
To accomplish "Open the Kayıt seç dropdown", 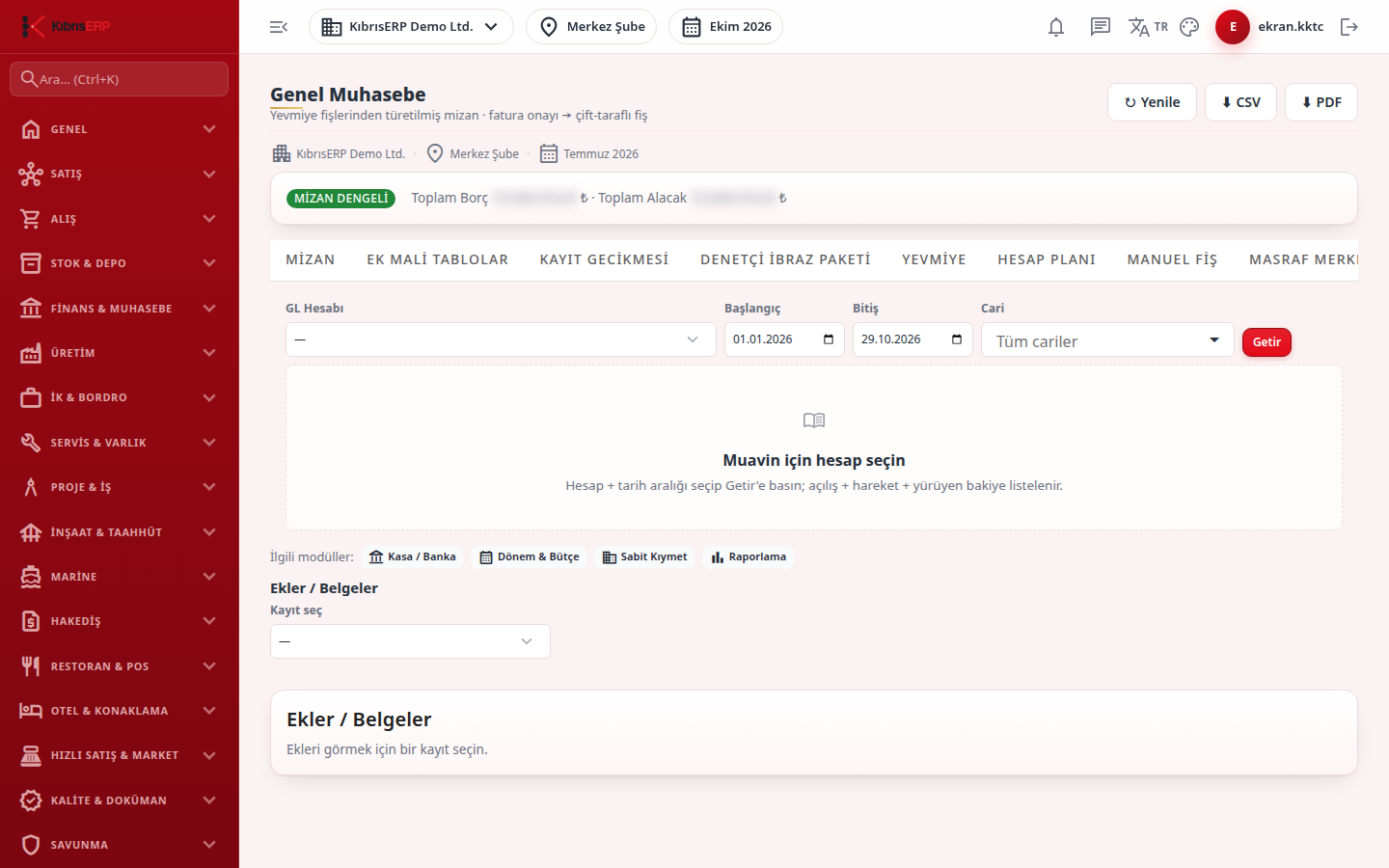I will pos(410,641).
